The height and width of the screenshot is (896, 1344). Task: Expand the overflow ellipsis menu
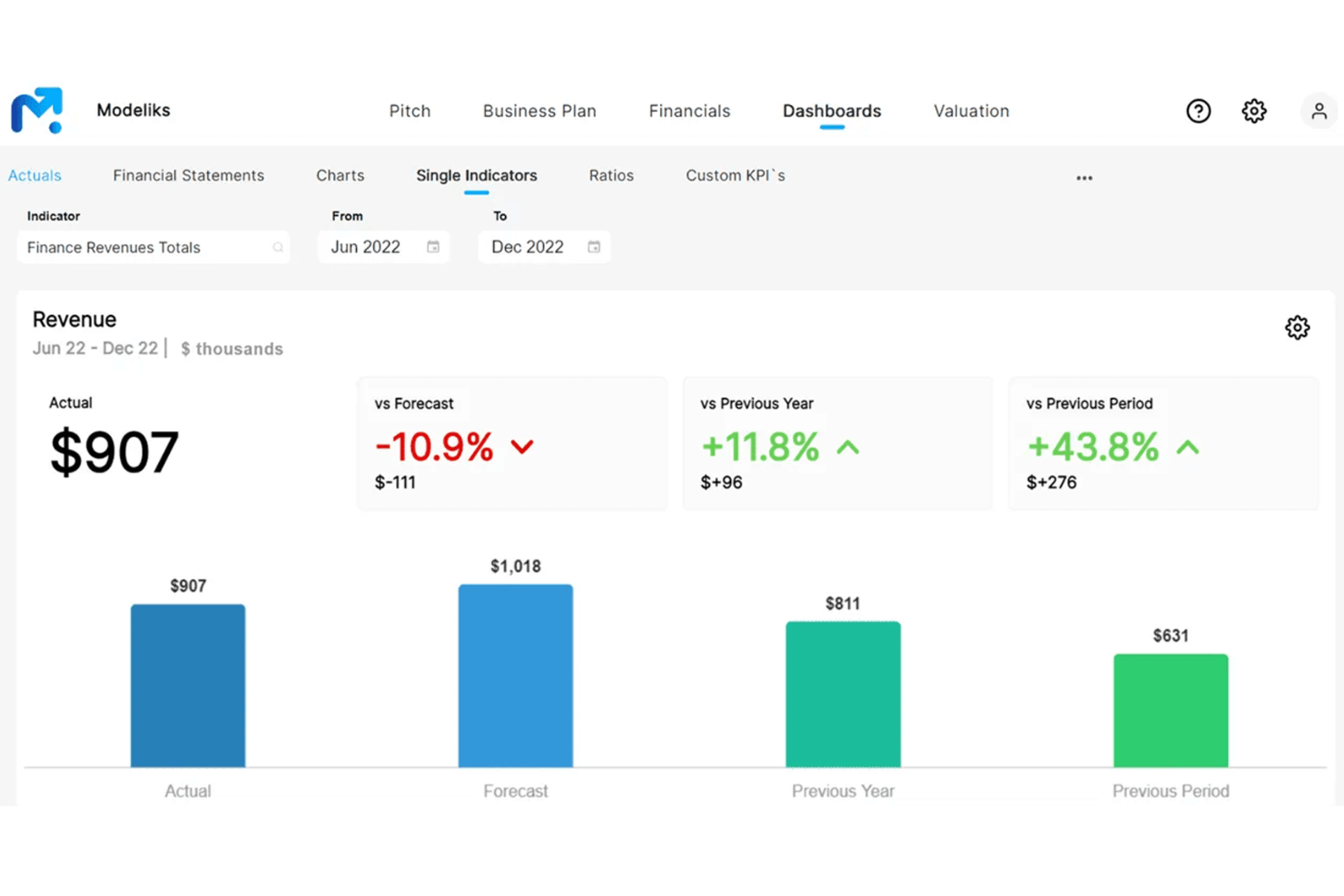click(x=1084, y=178)
